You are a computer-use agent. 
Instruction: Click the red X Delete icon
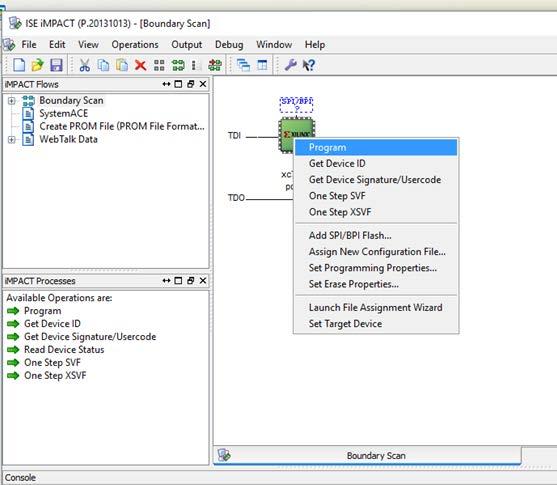141,65
